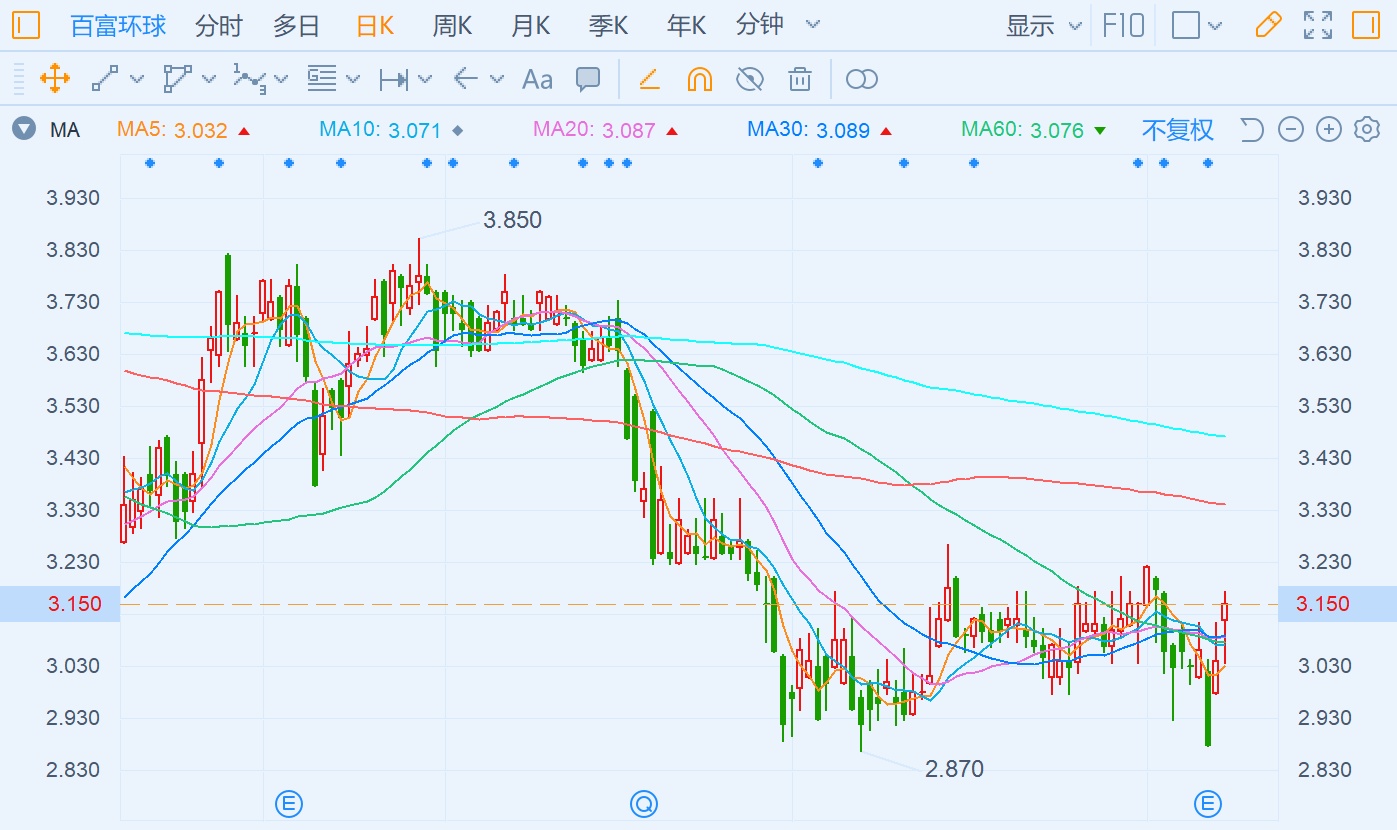
Task: Open chart settings gear icon
Action: (1366, 129)
